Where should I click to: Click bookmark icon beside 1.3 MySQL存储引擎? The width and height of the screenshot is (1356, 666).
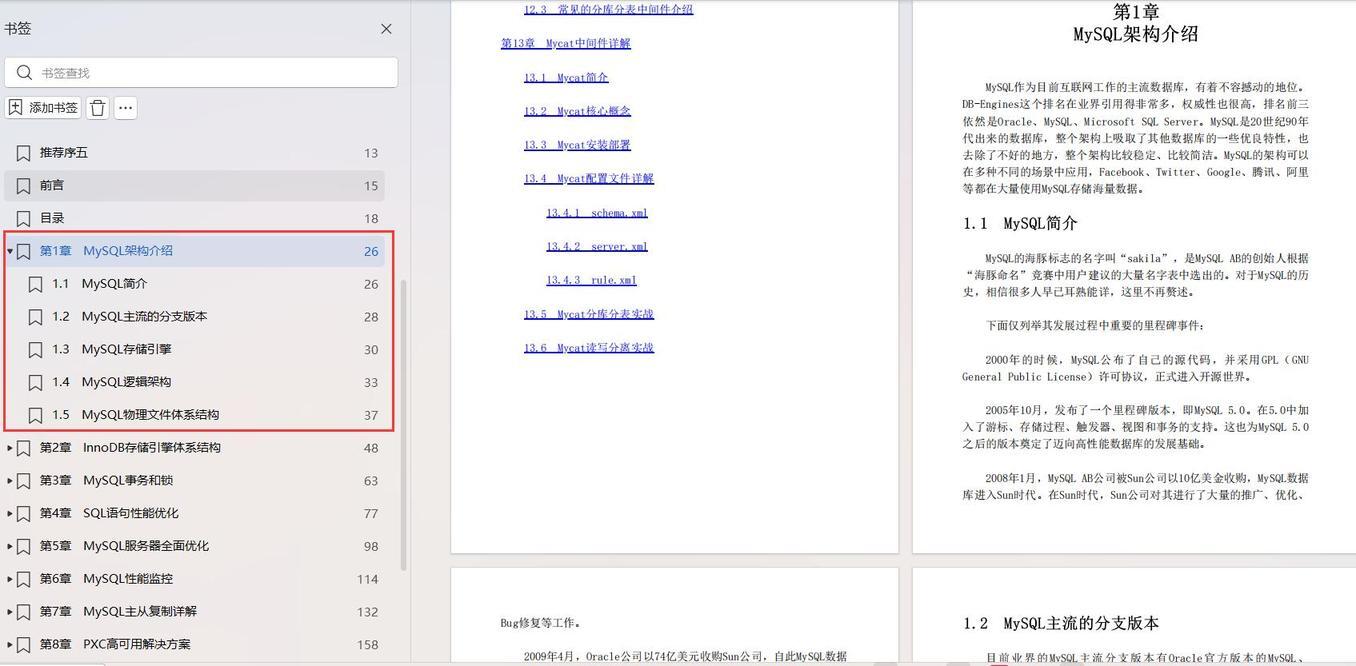coord(35,350)
